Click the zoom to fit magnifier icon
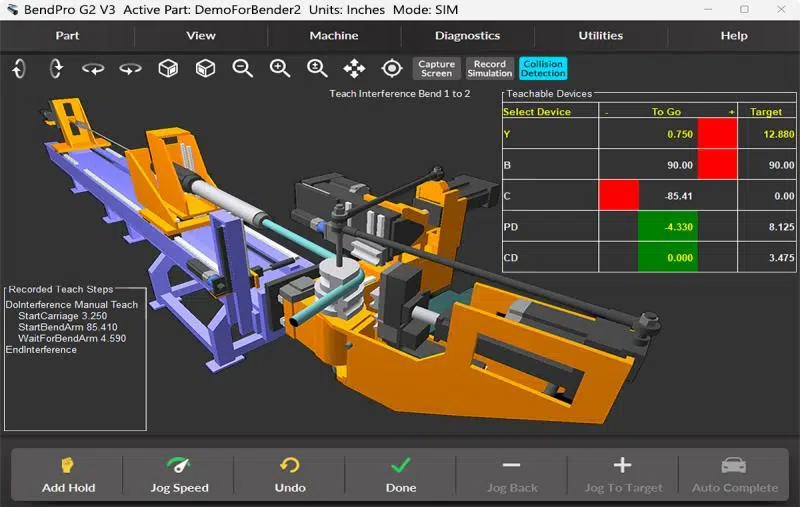The image size is (800, 507). tap(317, 68)
